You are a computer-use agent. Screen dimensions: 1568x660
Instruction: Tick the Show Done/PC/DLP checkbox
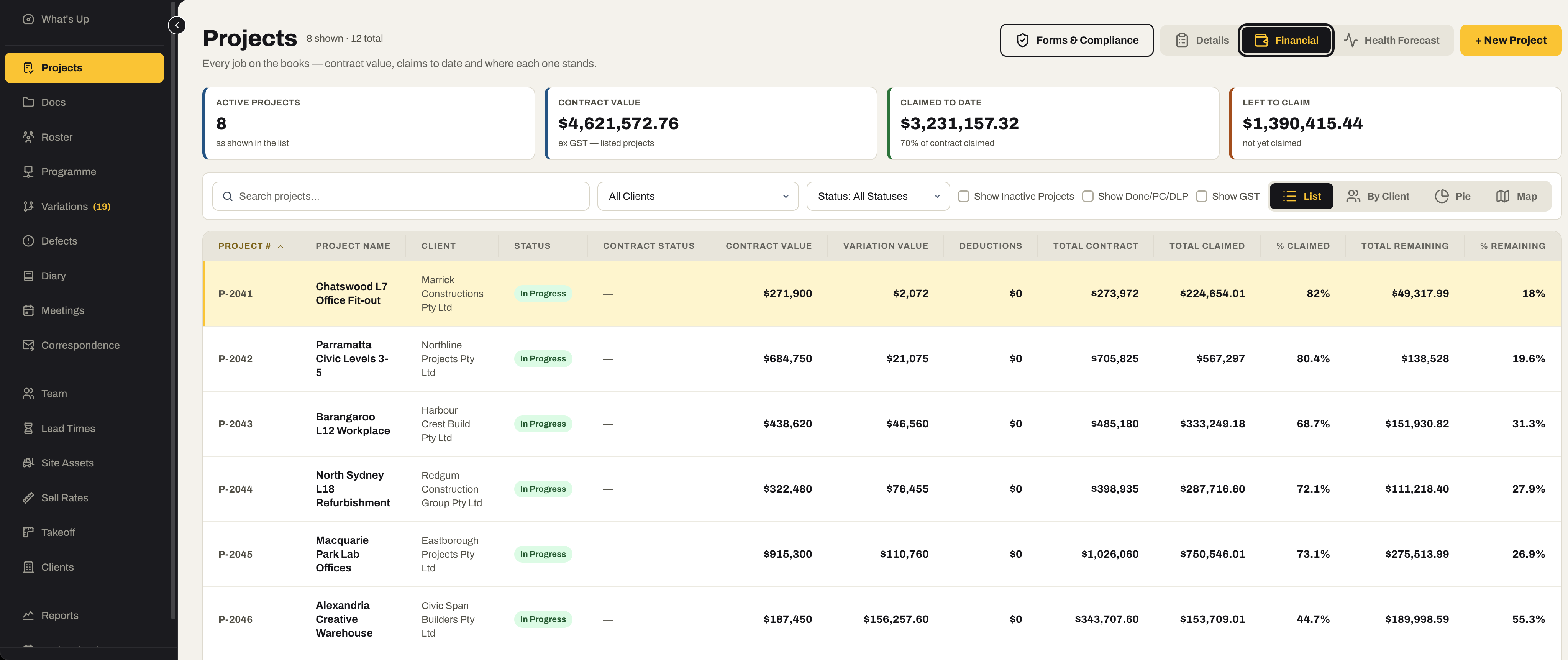[1088, 196]
